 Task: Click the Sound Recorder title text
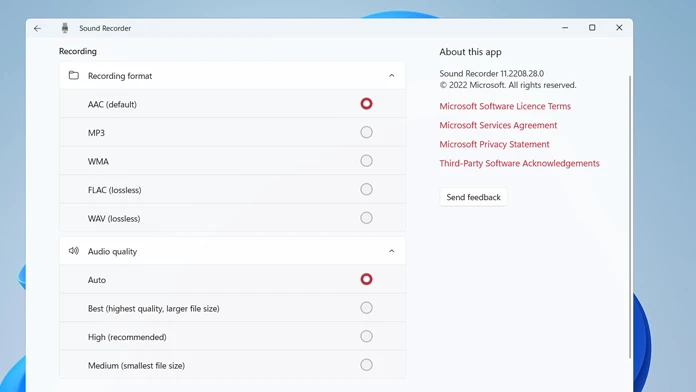click(105, 28)
